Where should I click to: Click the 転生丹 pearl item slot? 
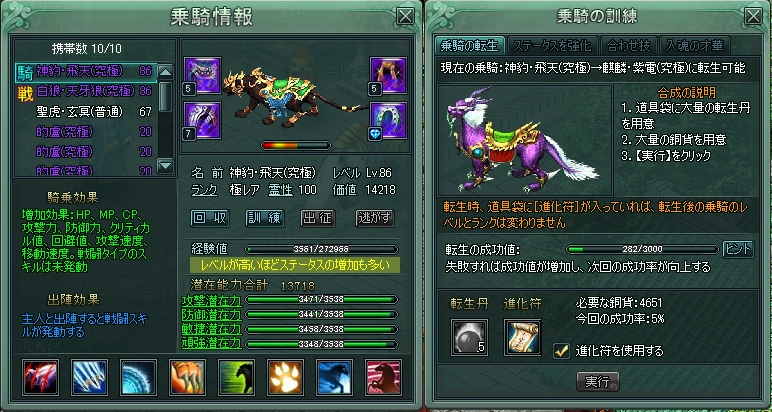[x=469, y=337]
